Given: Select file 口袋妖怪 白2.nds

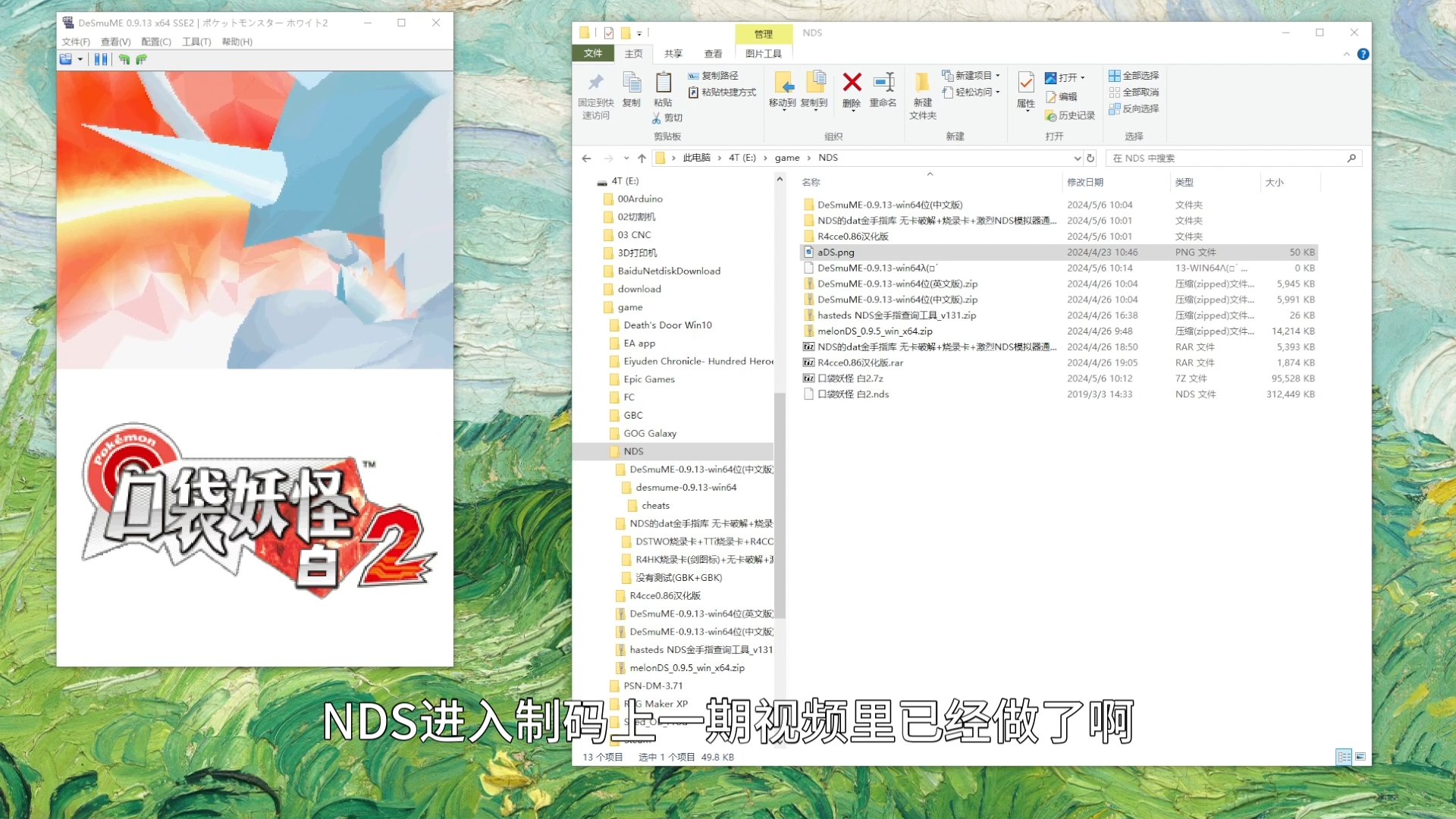Looking at the screenshot, I should [x=853, y=394].
